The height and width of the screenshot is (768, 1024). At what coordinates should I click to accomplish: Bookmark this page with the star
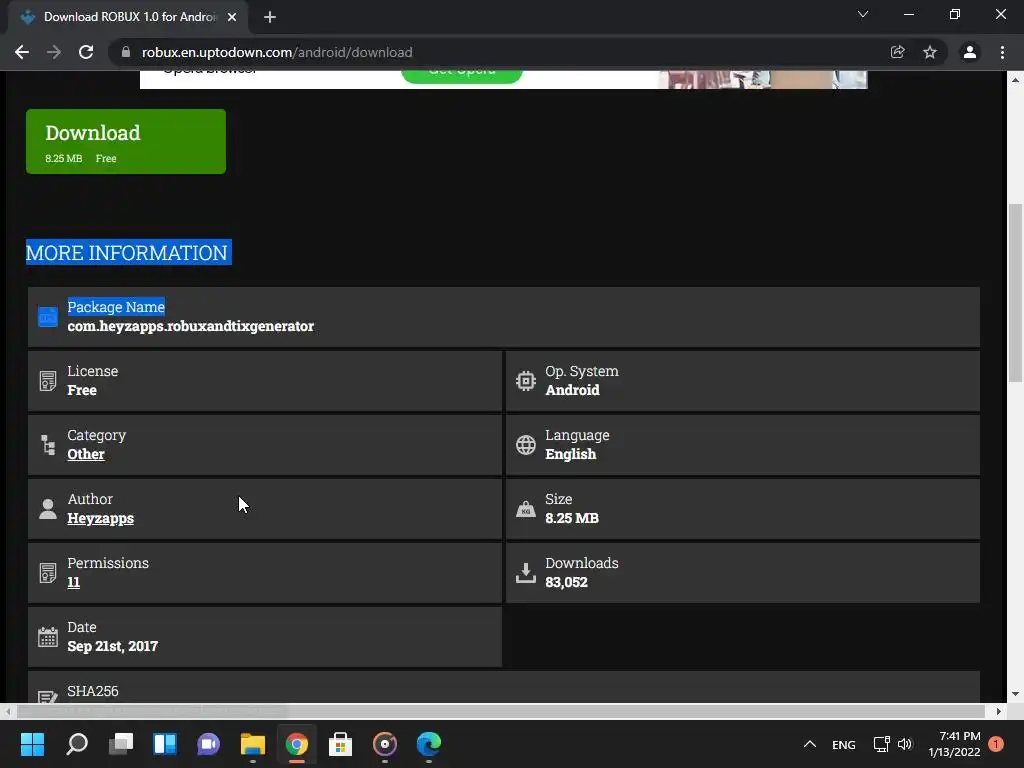(x=930, y=52)
